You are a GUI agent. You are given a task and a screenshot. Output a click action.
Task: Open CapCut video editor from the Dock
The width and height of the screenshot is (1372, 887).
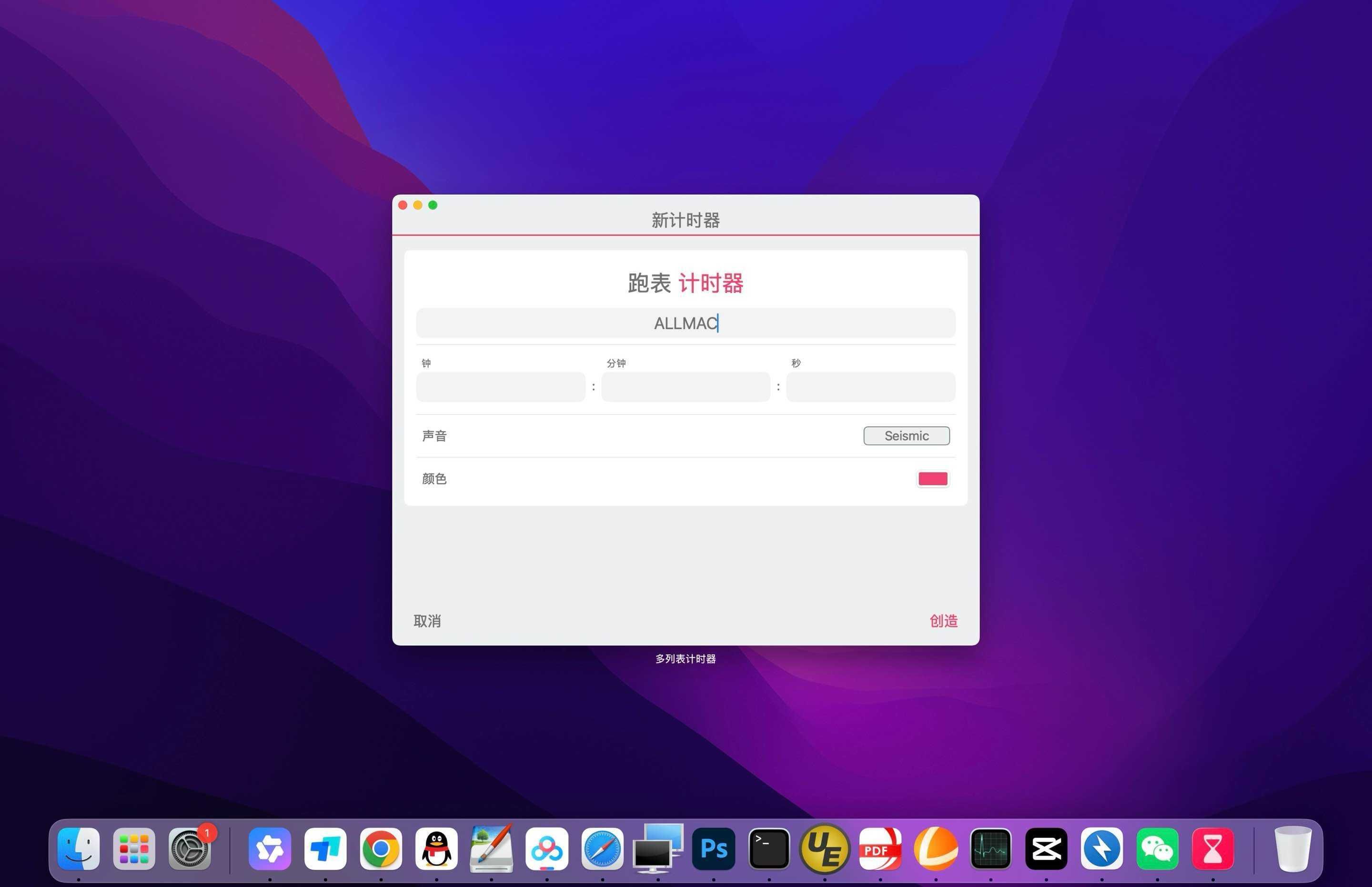1045,847
